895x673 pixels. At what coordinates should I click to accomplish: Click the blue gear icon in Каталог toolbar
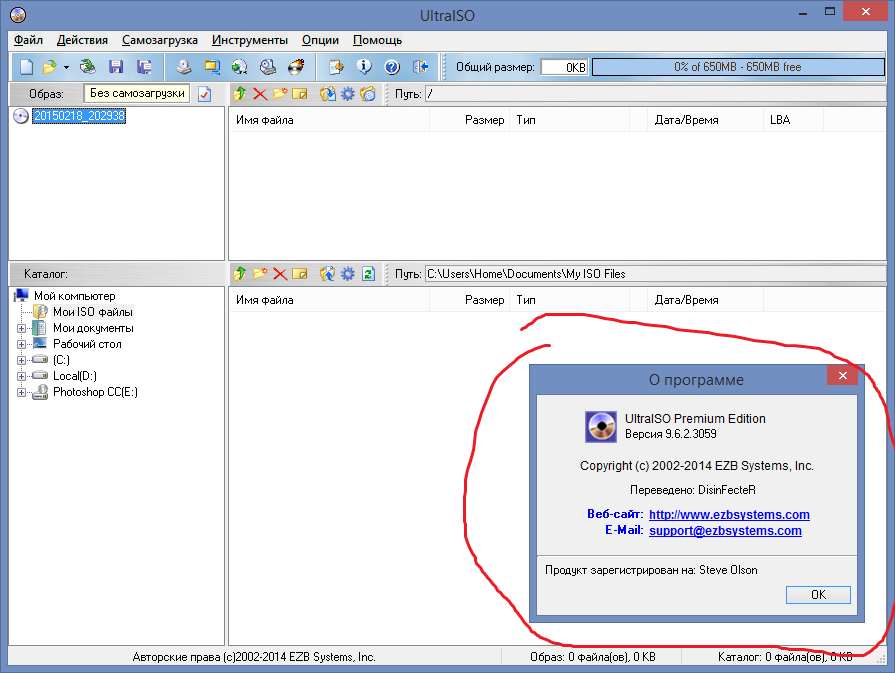pos(348,274)
